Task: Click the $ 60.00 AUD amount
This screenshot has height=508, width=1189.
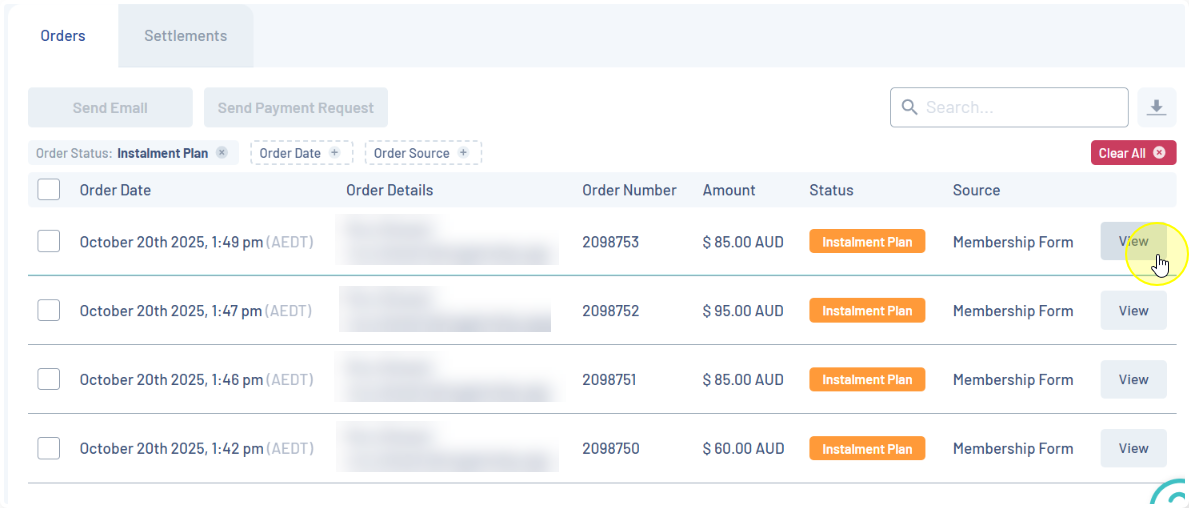Action: click(x=743, y=449)
